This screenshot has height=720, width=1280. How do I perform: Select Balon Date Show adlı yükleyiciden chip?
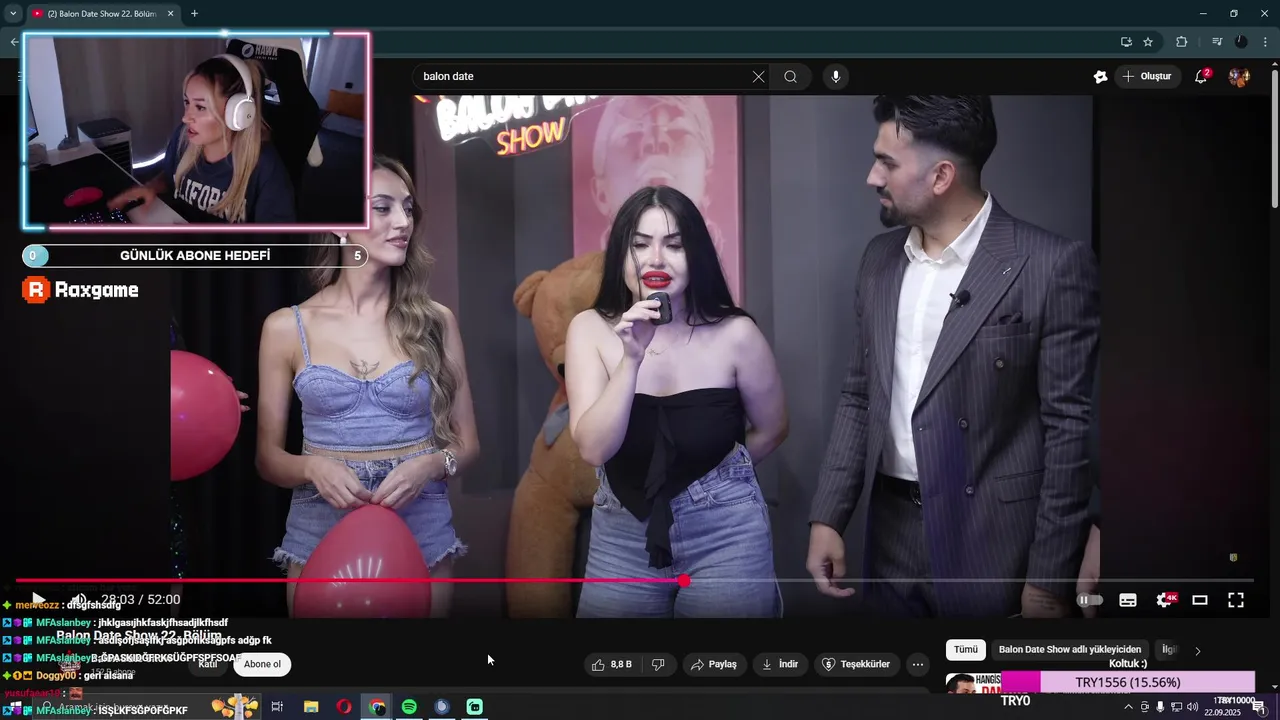(1070, 650)
